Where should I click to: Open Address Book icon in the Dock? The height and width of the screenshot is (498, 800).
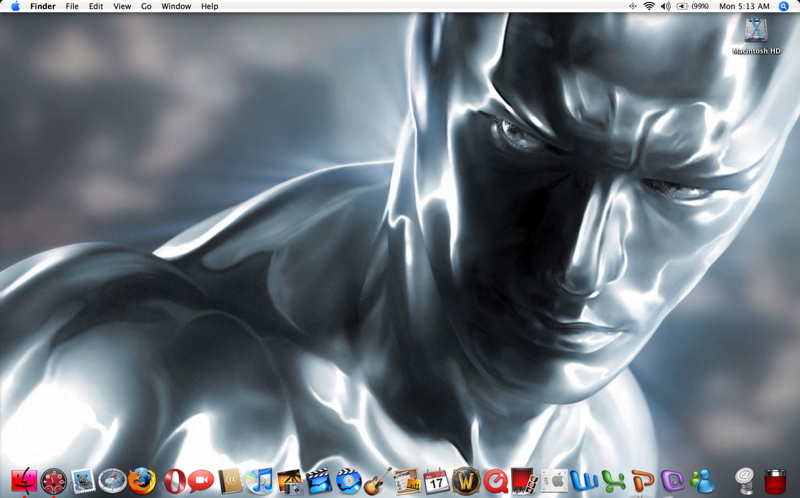[231, 481]
